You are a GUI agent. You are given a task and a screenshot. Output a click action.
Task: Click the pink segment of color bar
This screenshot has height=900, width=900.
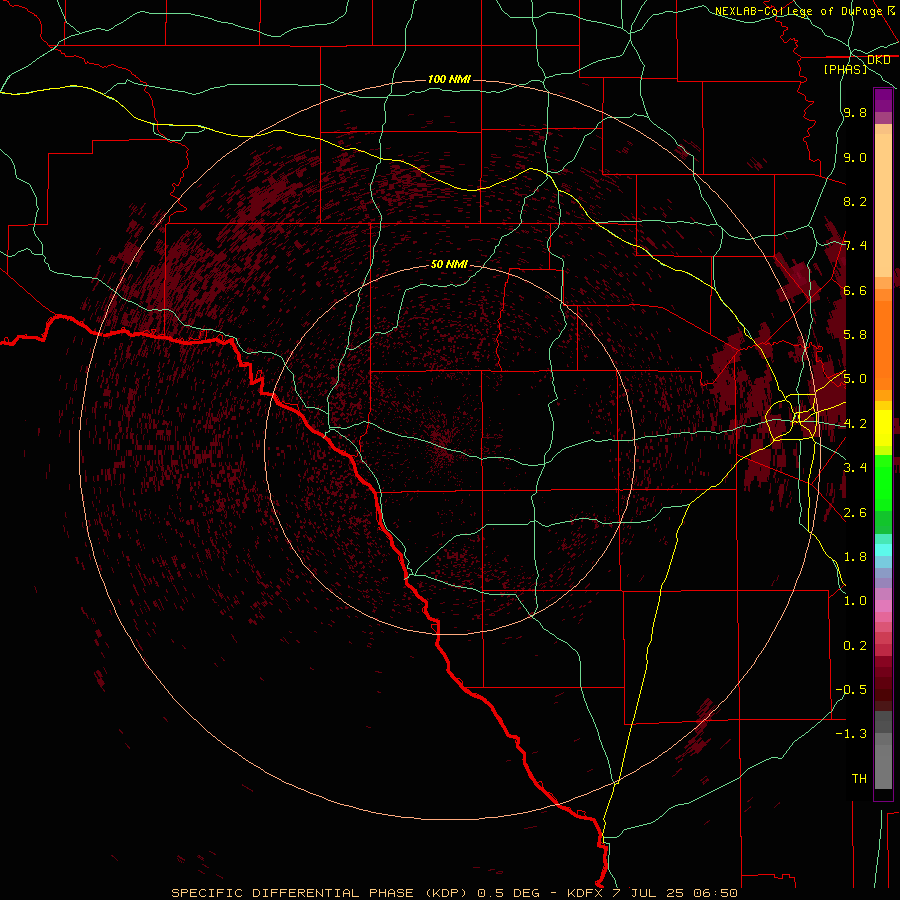883,606
